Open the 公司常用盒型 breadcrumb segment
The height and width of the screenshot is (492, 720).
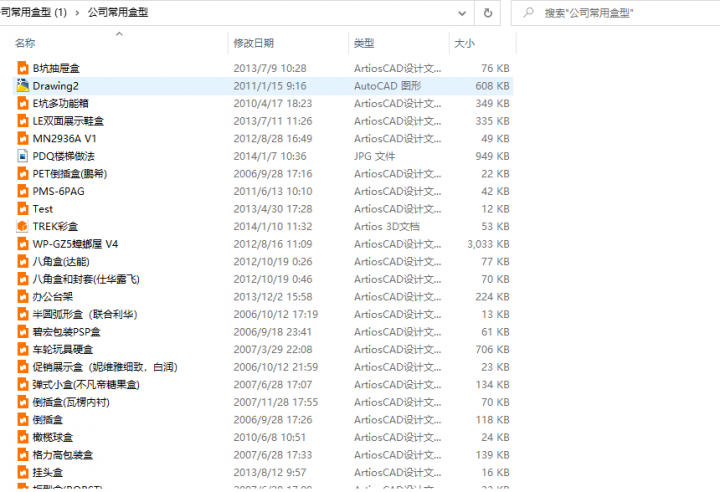pyautogui.click(x=118, y=12)
